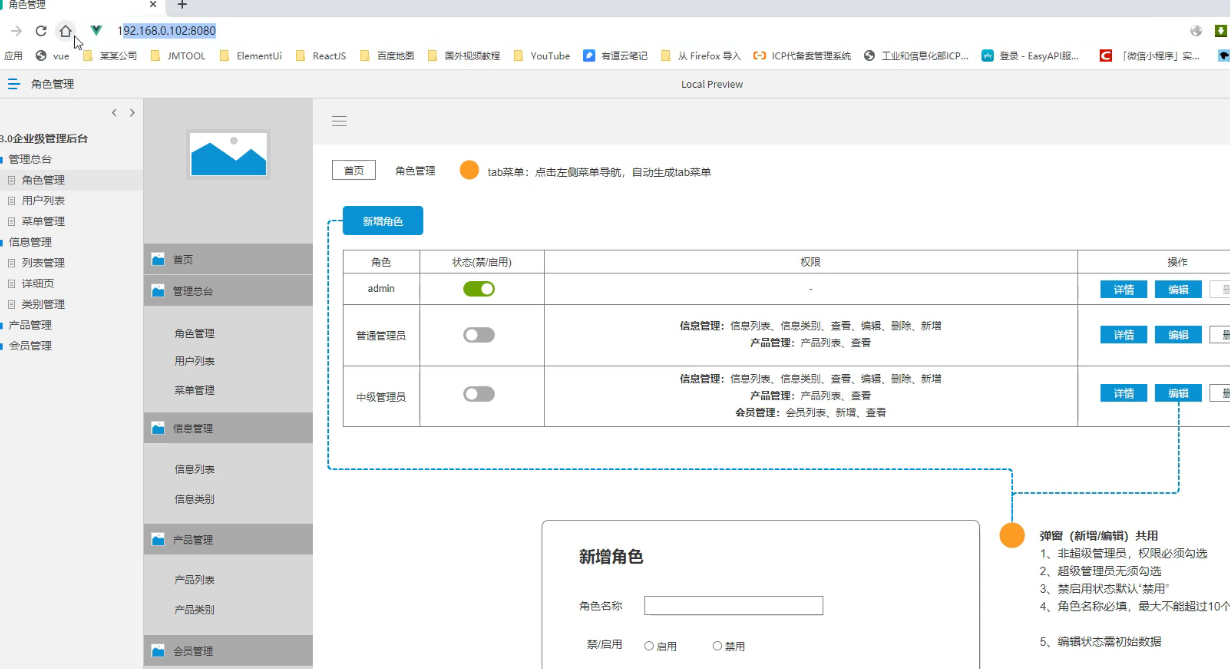Image resolution: width=1230 pixels, height=669 pixels.
Task: Click the green download extension icon
Action: tap(1221, 31)
